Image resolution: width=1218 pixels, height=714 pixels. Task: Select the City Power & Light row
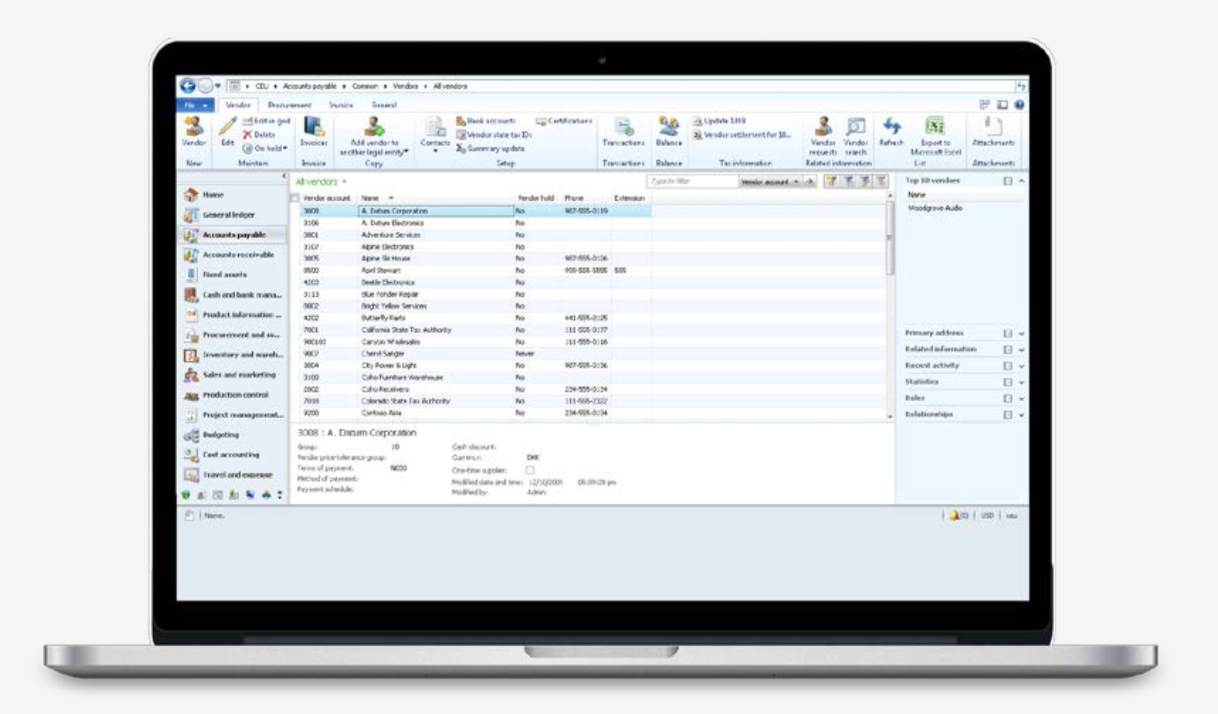pos(470,366)
